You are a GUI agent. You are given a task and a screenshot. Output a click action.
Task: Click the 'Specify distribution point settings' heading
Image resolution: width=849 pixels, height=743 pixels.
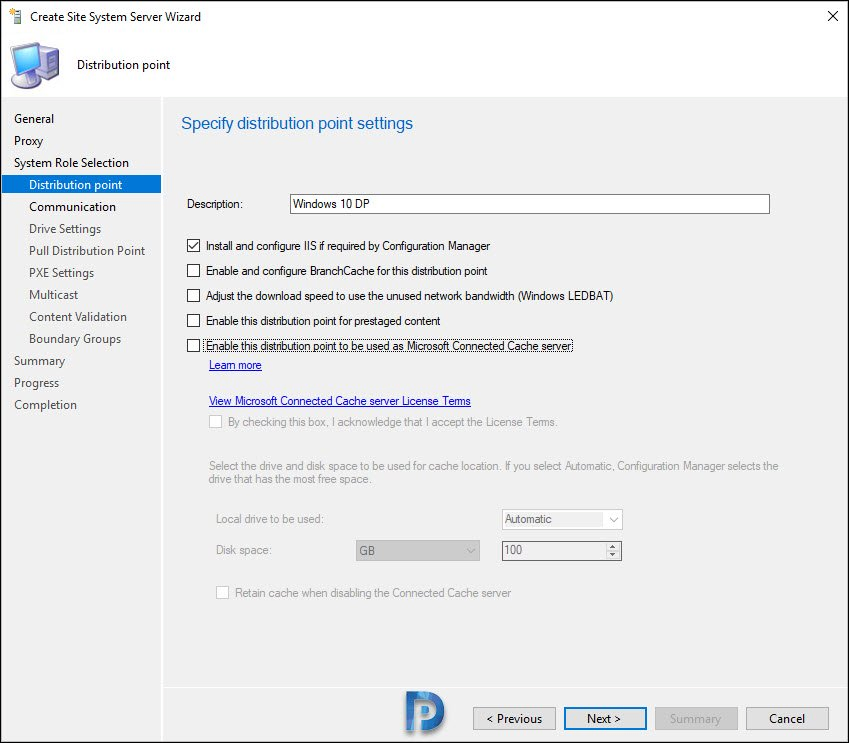[297, 123]
